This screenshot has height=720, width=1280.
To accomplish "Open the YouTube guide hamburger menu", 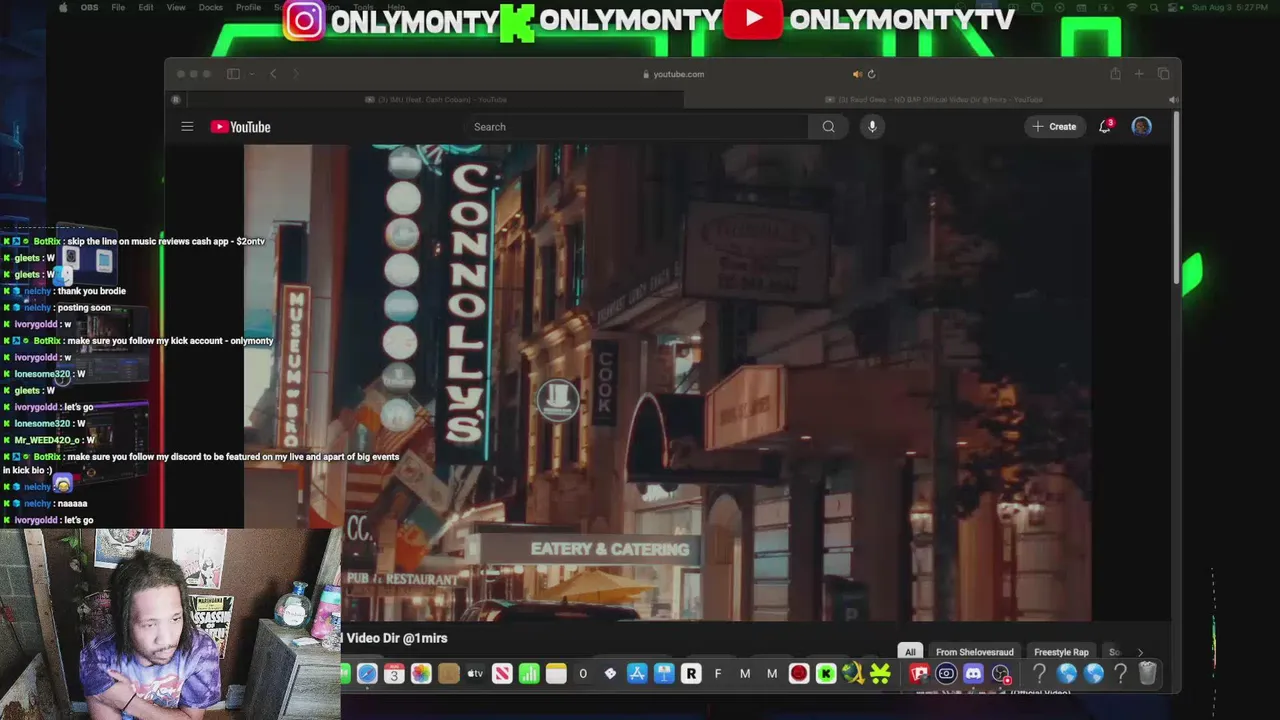I will [187, 127].
